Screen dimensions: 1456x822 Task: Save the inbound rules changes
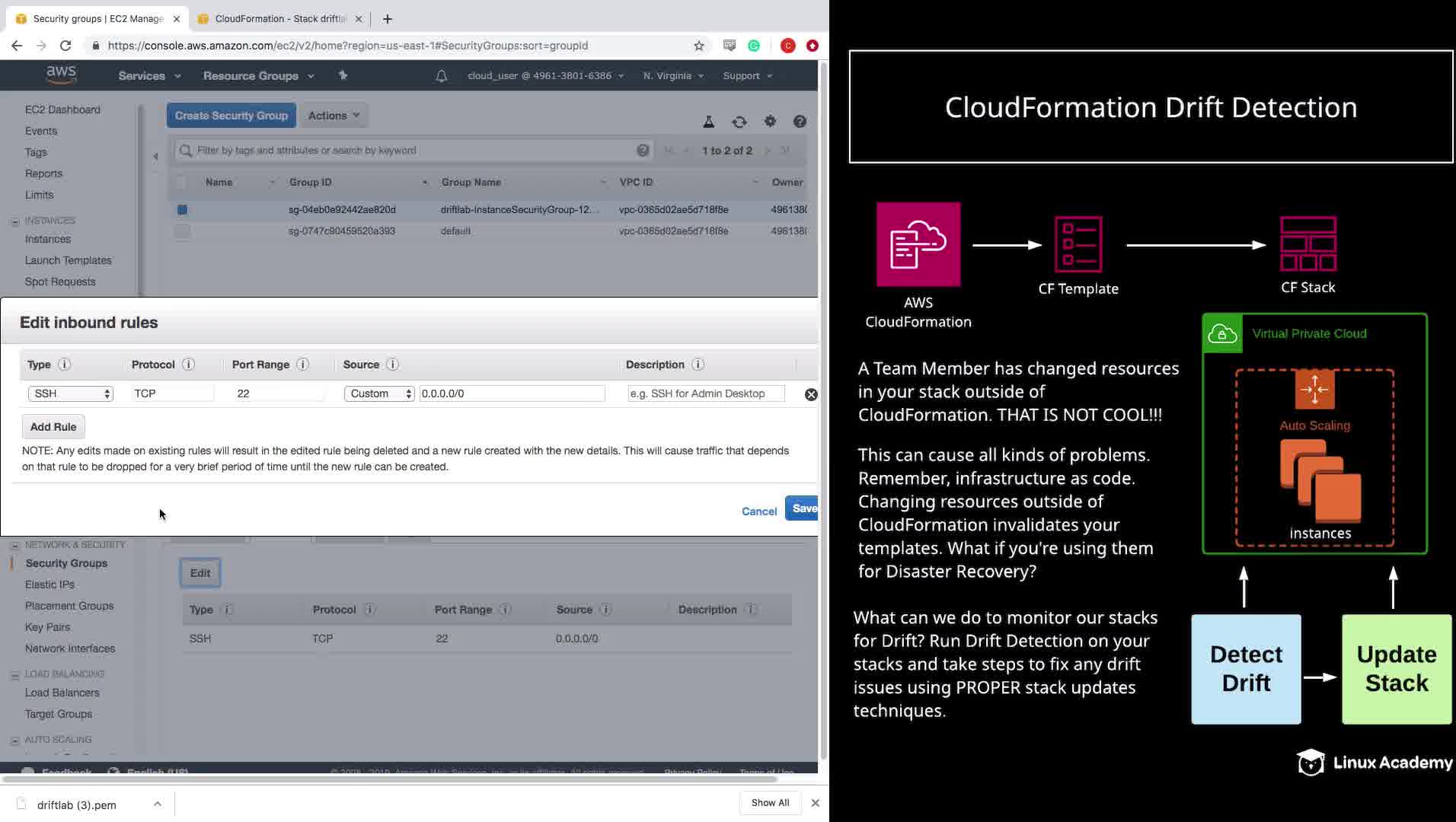(x=802, y=508)
